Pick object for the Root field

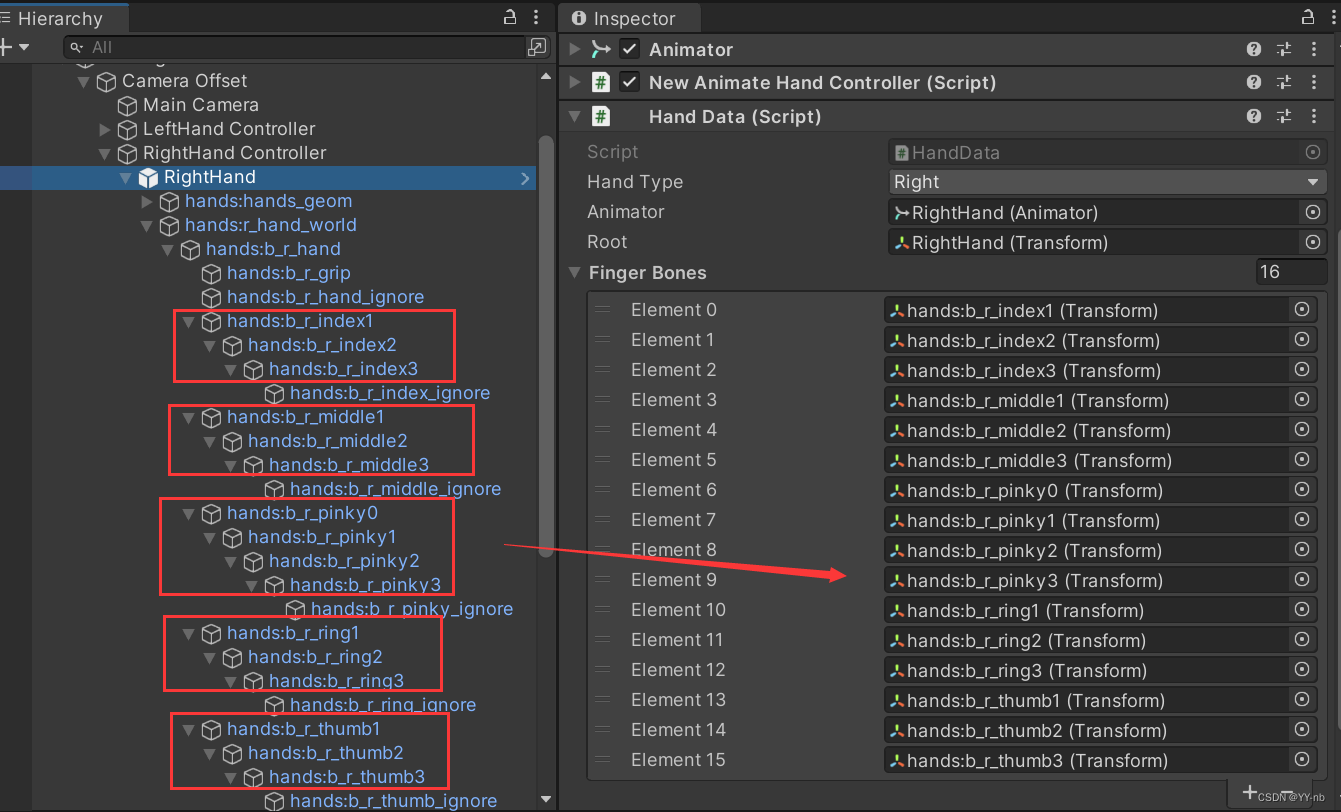[1312, 242]
